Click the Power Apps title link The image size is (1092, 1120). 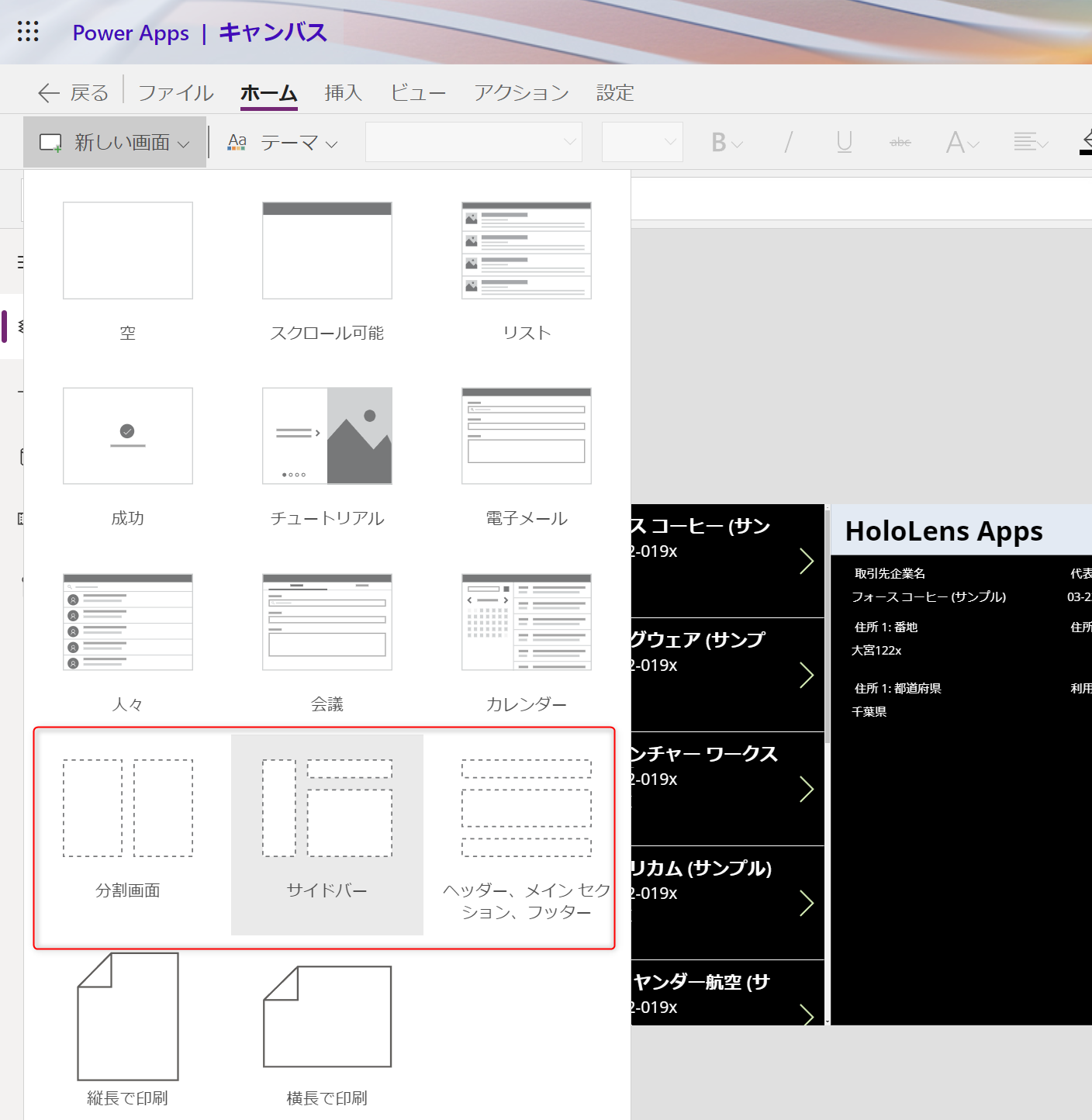[130, 33]
